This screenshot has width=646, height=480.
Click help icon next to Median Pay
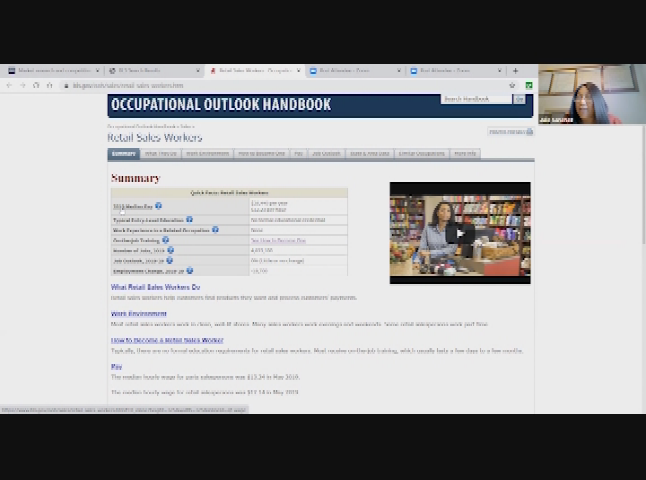[x=158, y=205]
